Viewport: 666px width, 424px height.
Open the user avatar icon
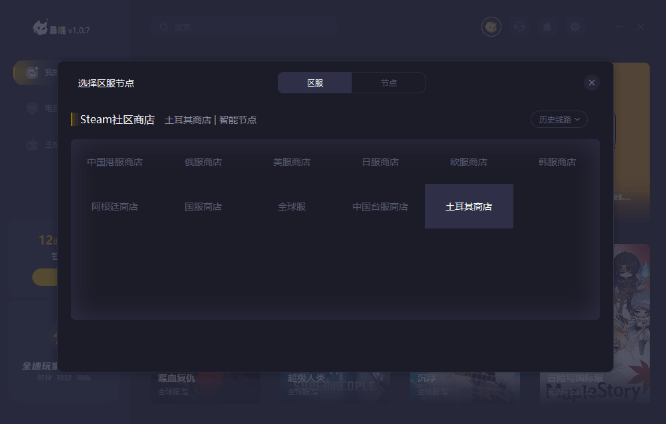[x=491, y=27]
